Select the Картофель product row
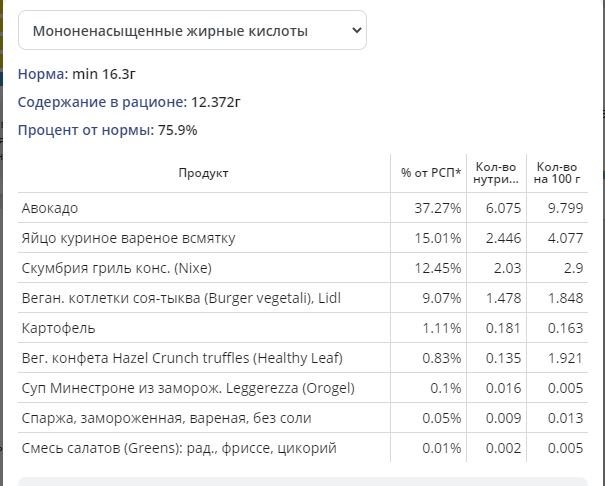The image size is (605, 486). (x=303, y=328)
